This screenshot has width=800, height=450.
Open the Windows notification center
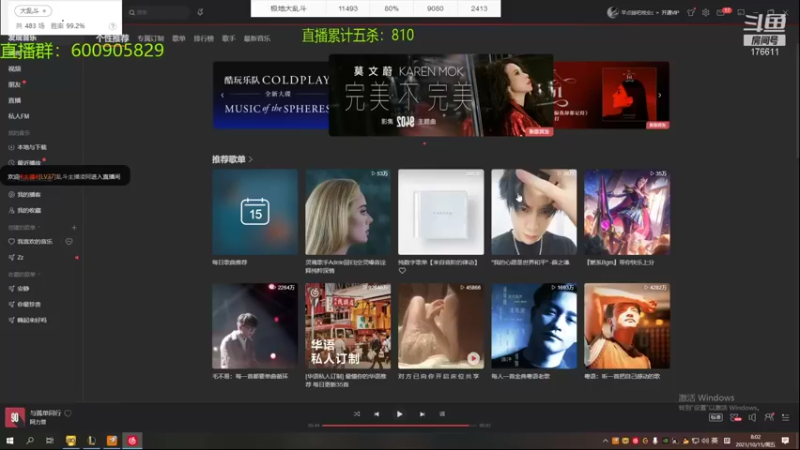pyautogui.click(x=785, y=441)
